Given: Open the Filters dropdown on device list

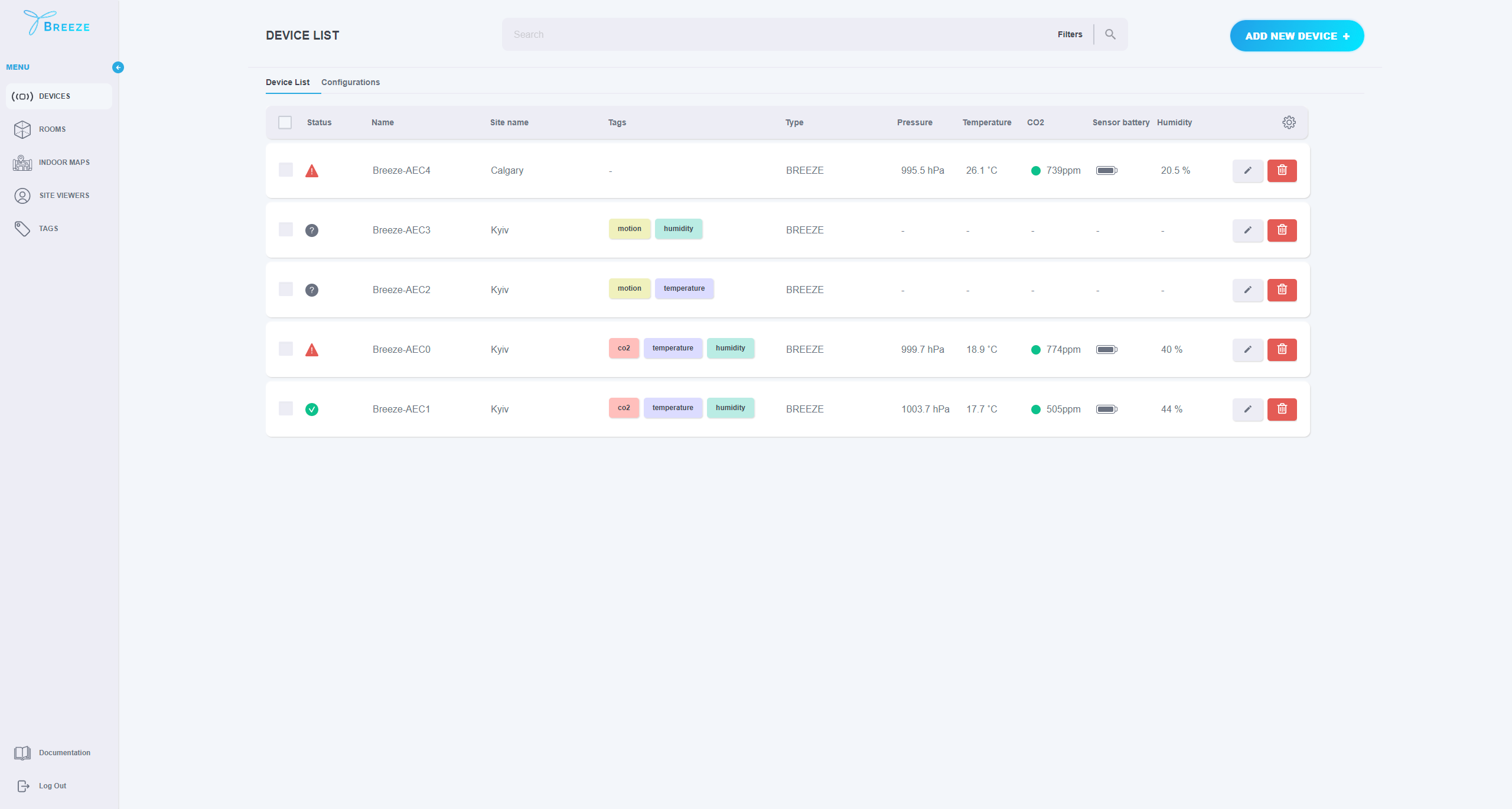Looking at the screenshot, I should tap(1071, 34).
